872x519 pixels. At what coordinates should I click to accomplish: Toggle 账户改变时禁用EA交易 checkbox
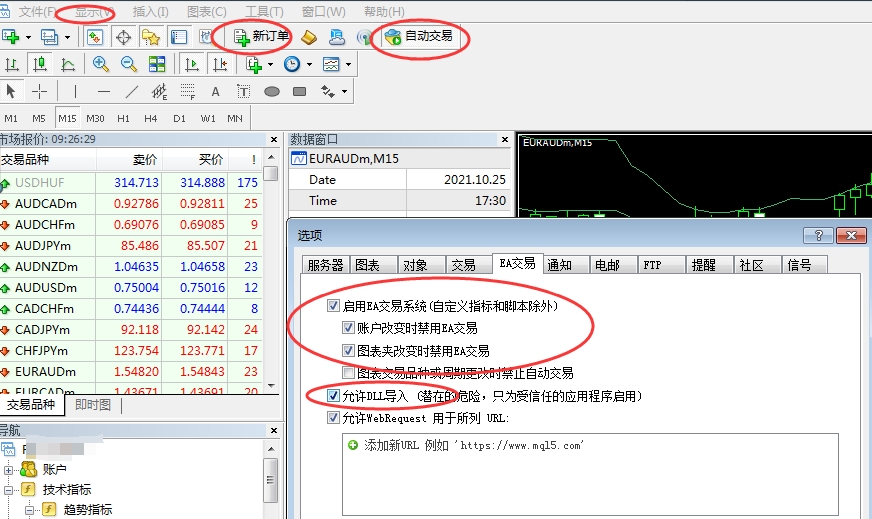pos(348,328)
